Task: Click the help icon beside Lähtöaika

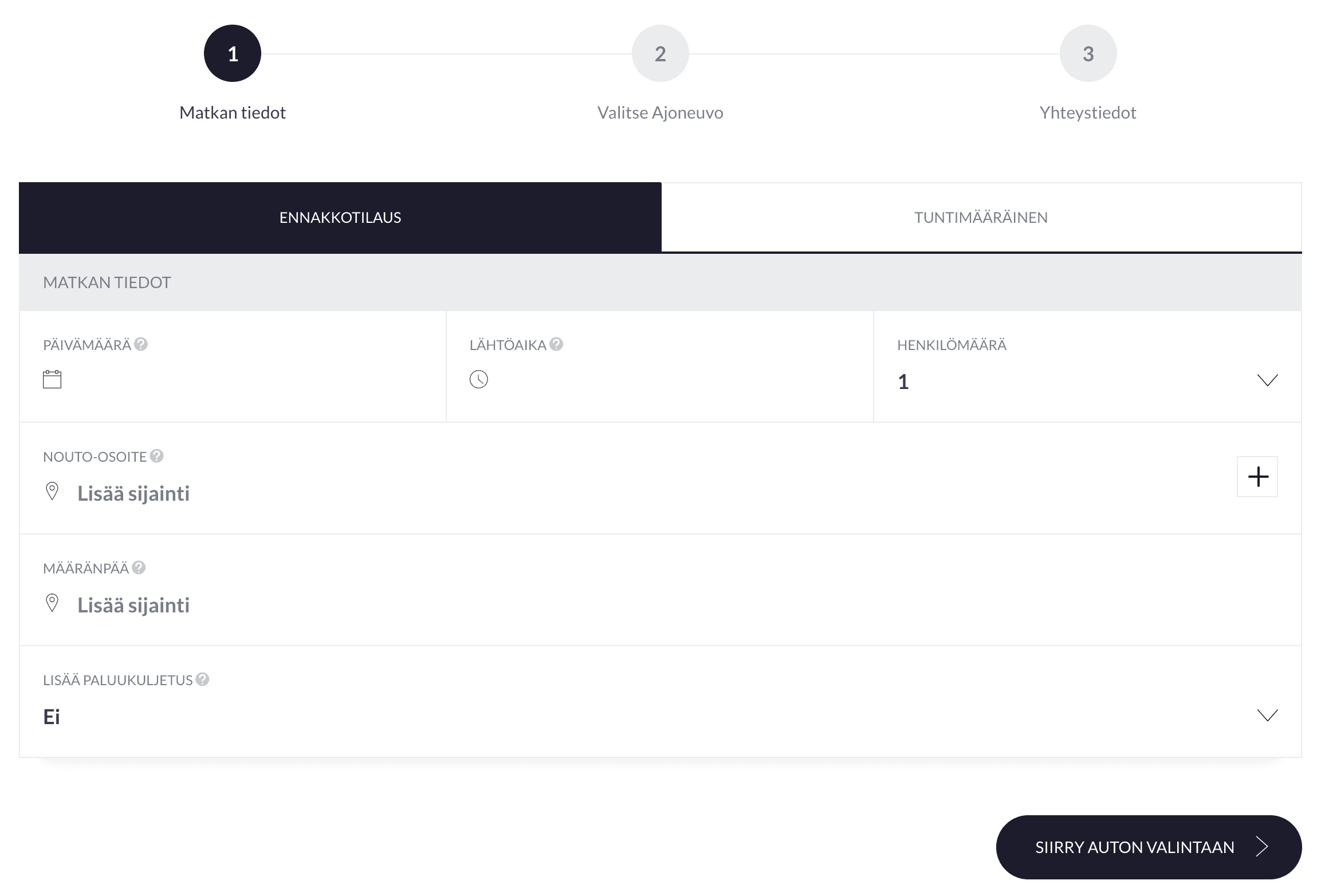Action: tap(556, 344)
